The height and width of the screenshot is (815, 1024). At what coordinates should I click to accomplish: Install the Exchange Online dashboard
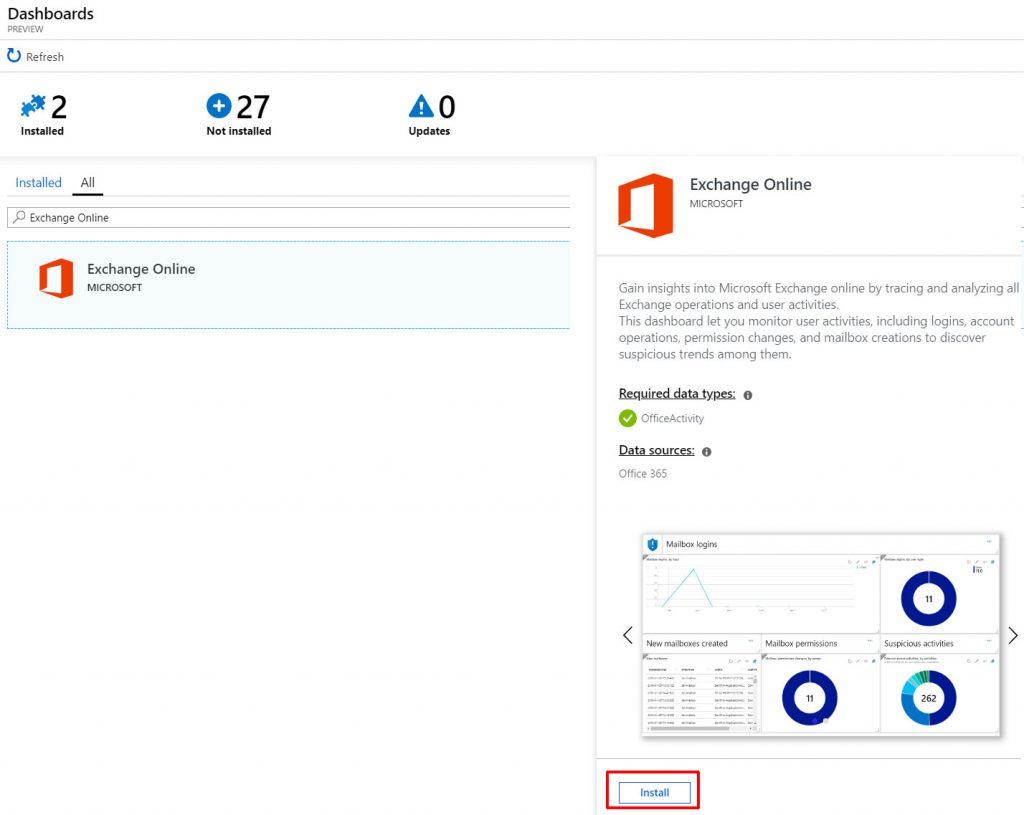[654, 792]
